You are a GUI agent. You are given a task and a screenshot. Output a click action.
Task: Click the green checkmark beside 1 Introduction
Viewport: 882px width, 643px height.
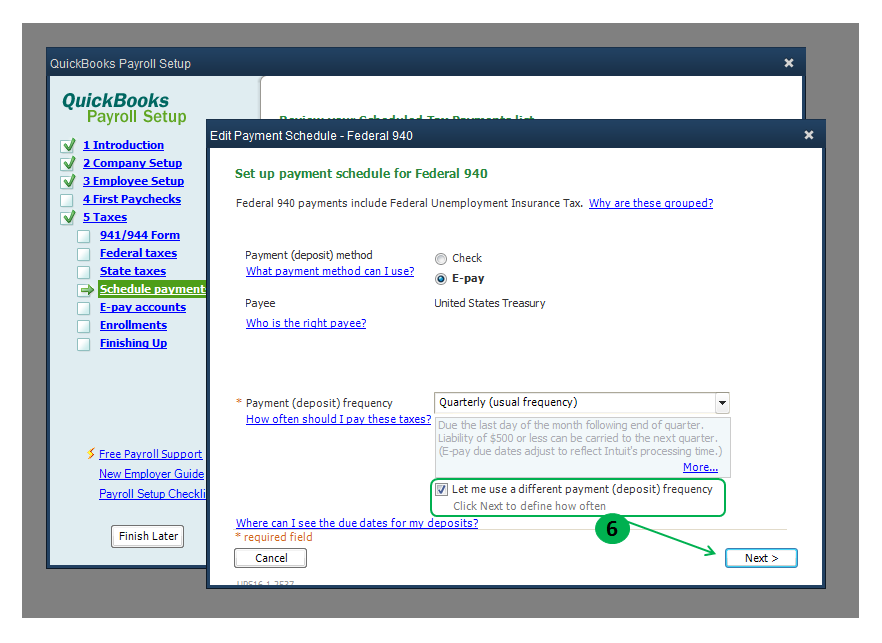click(x=69, y=146)
